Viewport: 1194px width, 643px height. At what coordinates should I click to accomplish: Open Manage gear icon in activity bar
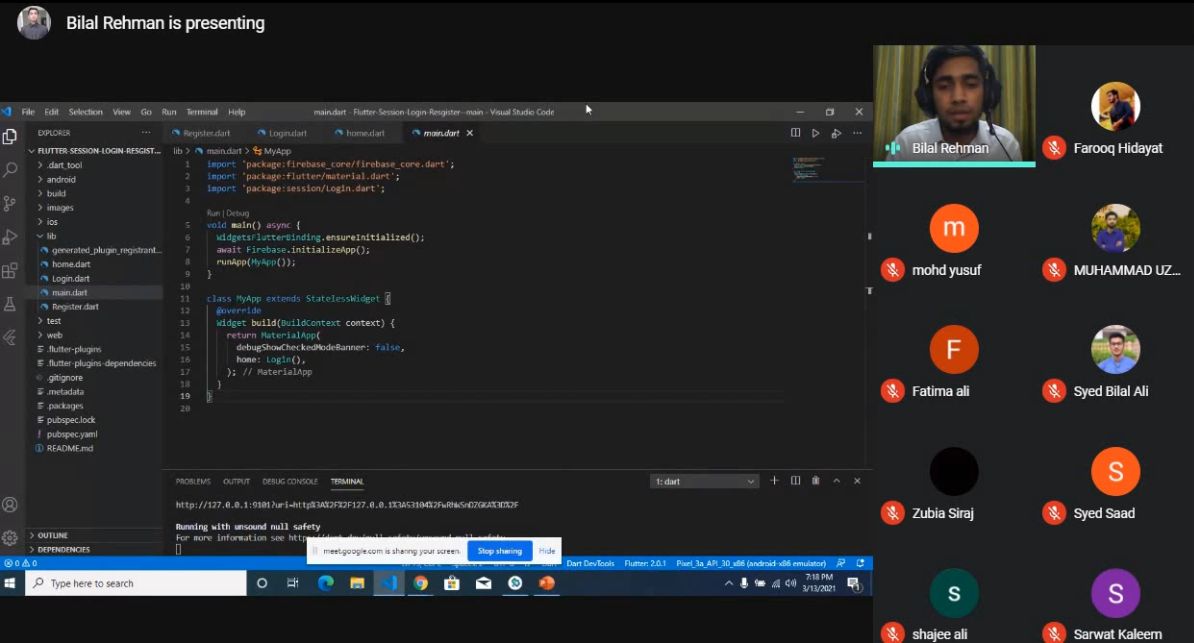coord(10,538)
